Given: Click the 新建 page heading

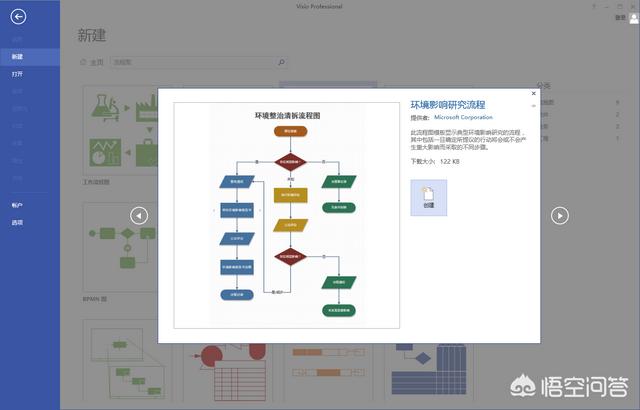Looking at the screenshot, I should pyautogui.click(x=92, y=35).
